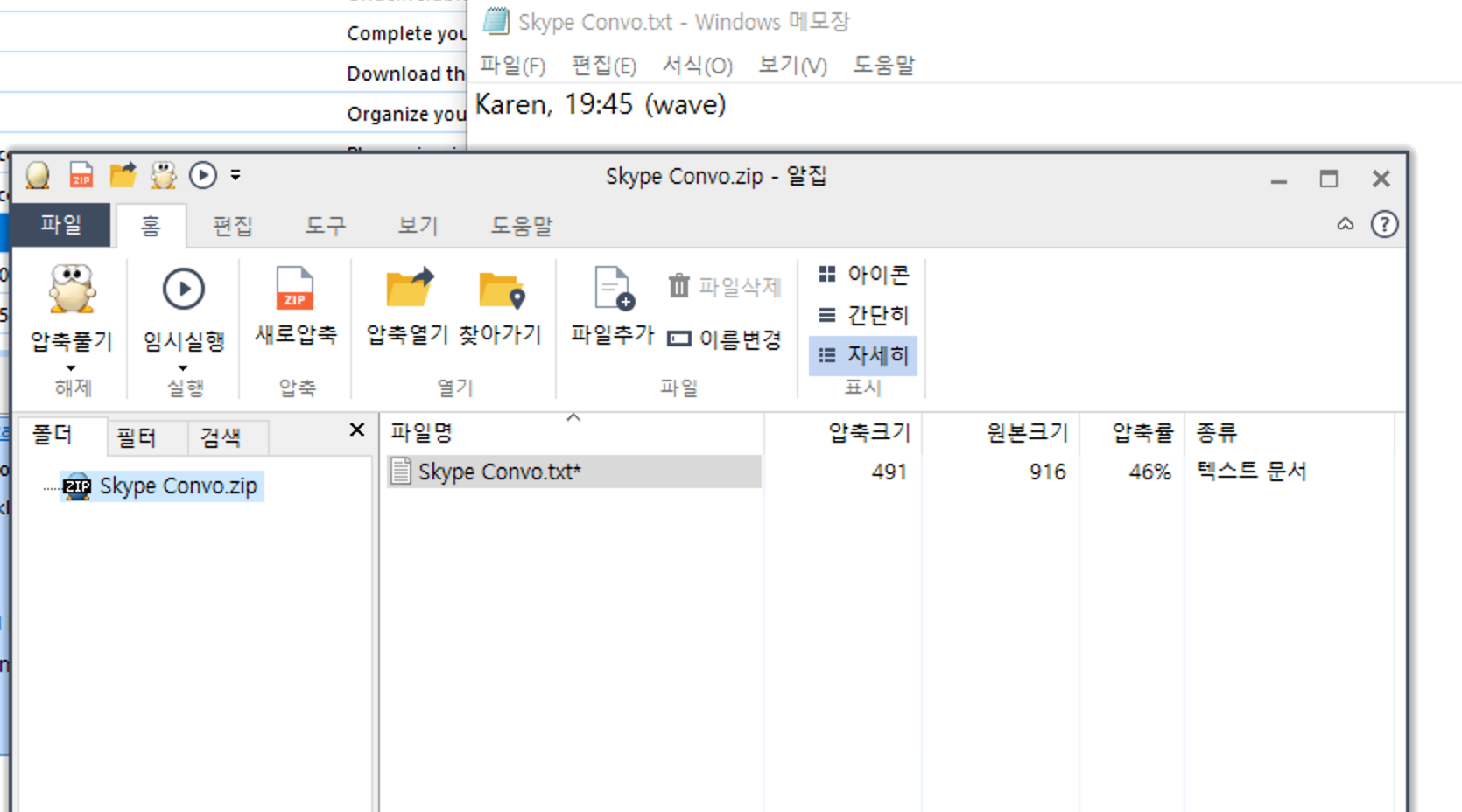Close the ALZip window
1462x812 pixels.
coord(1381,178)
